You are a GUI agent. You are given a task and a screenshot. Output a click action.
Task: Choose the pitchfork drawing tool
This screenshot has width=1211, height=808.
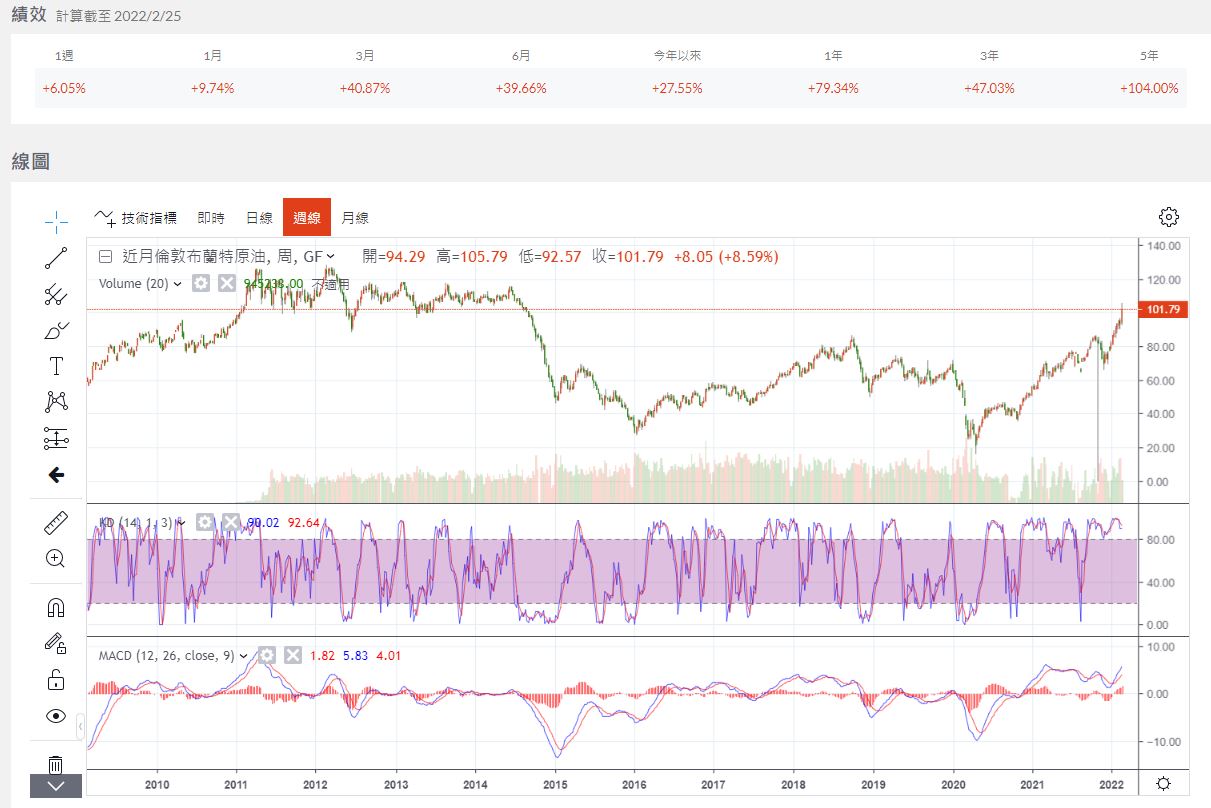pyautogui.click(x=56, y=294)
